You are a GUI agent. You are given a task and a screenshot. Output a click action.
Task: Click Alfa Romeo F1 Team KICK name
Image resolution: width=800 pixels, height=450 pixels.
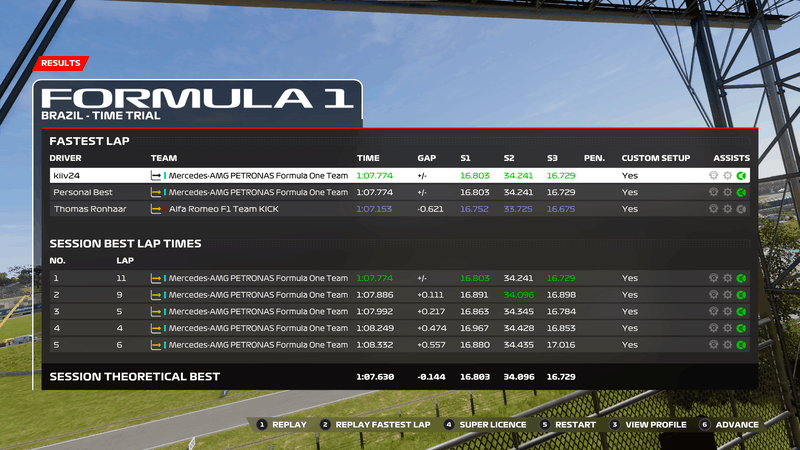click(x=223, y=209)
